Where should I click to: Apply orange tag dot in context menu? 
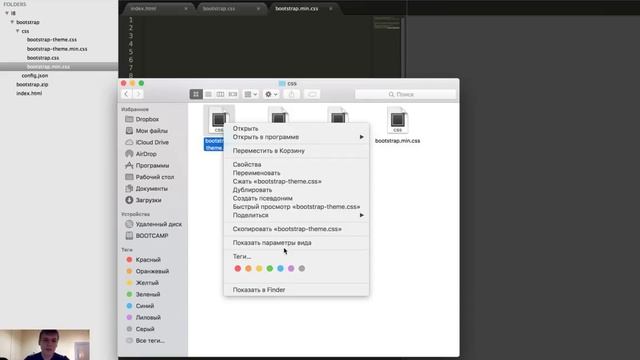249,269
